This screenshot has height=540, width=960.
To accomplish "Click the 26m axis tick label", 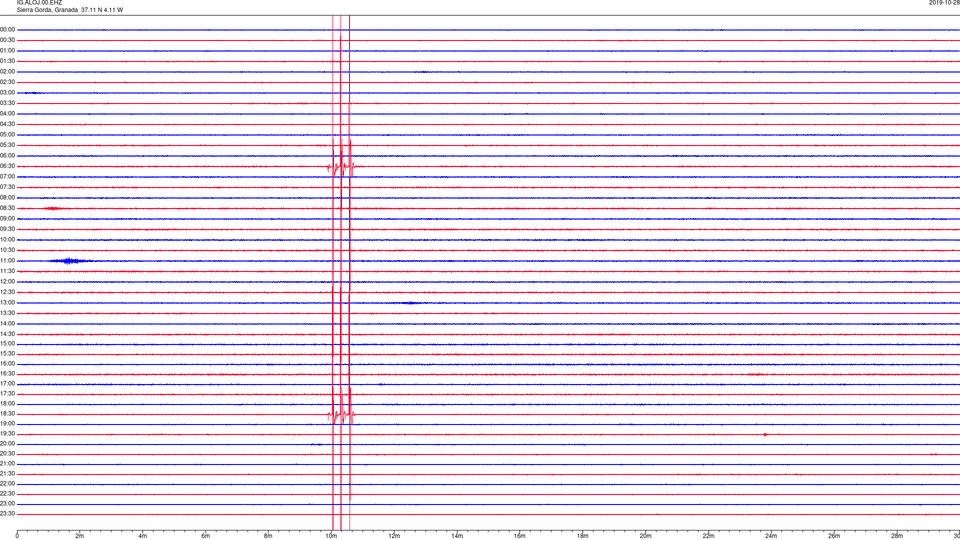I will (834, 536).
